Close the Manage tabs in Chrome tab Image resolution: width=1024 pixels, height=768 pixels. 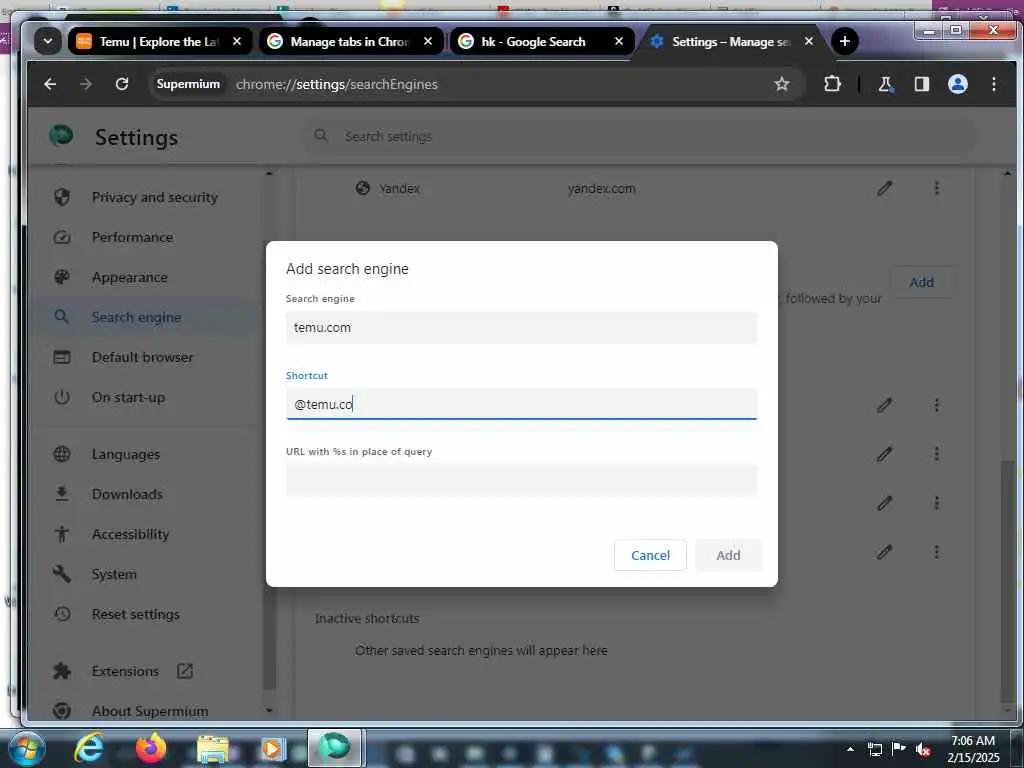click(x=428, y=41)
